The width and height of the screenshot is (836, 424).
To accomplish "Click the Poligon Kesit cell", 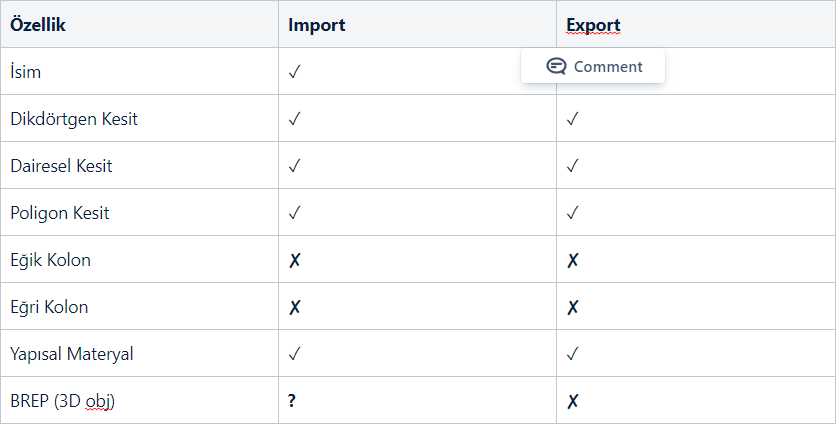I will tap(60, 213).
